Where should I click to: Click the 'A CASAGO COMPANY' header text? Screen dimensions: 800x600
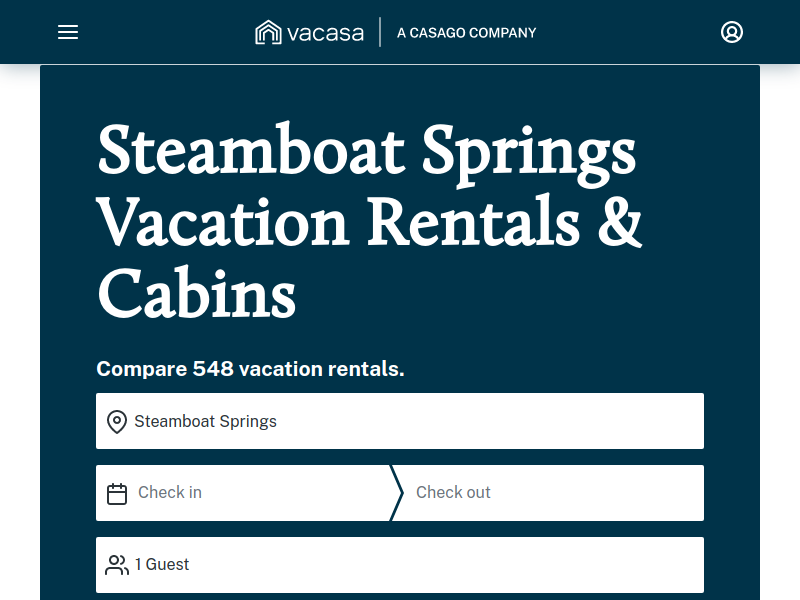point(467,33)
